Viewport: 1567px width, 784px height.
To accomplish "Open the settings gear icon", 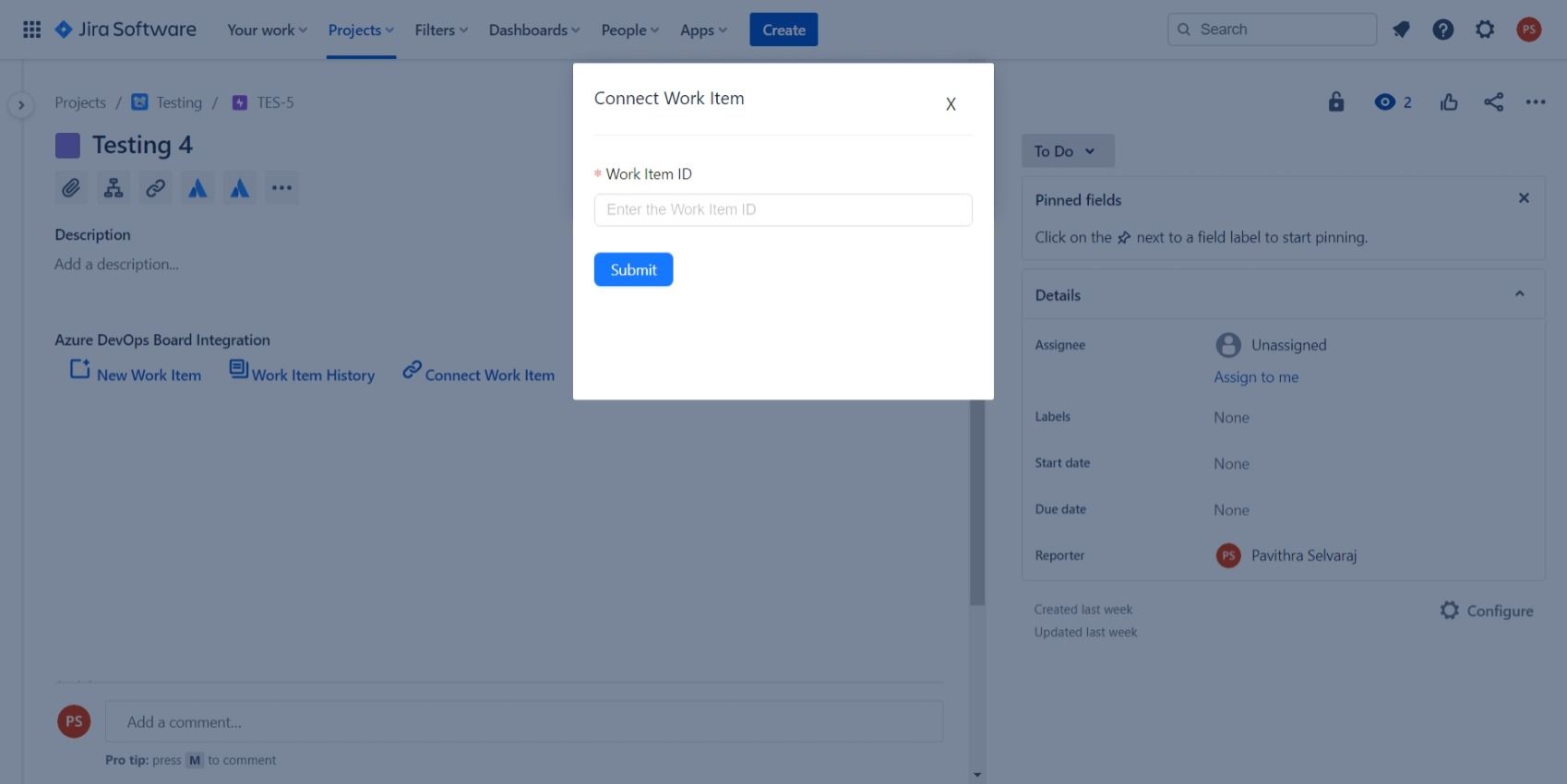I will [x=1484, y=30].
